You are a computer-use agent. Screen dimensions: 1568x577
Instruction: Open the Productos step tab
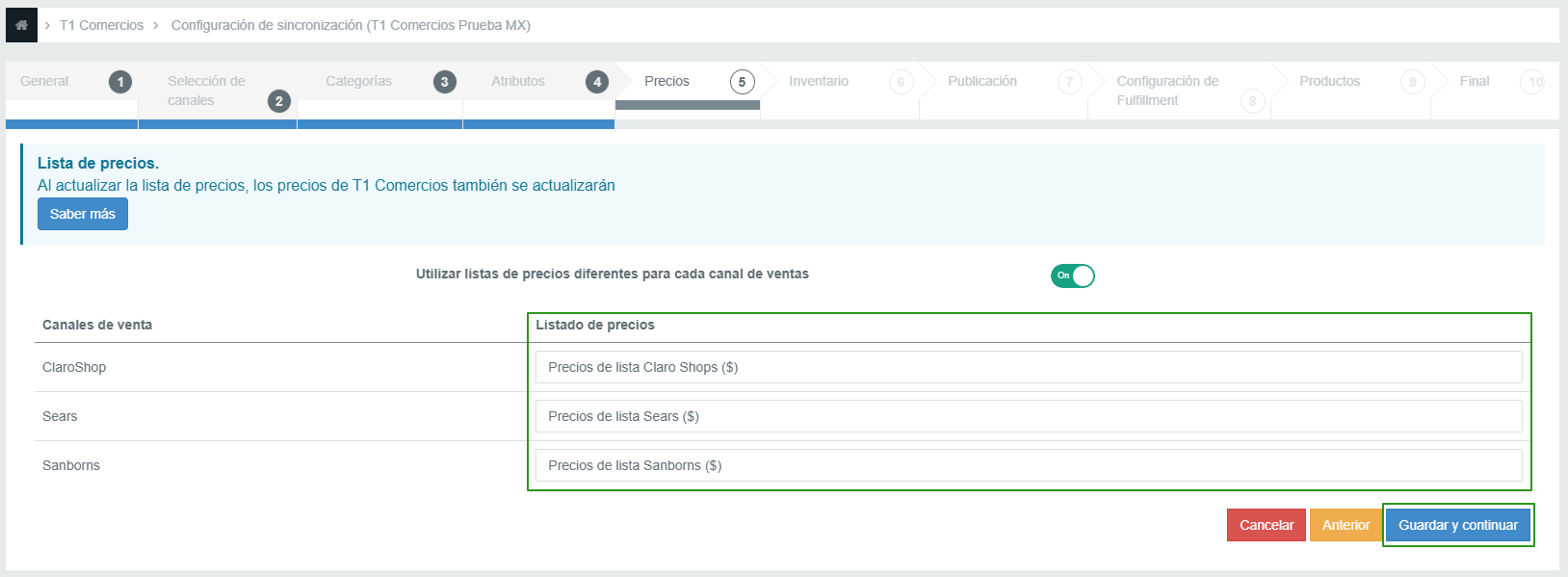click(1350, 91)
